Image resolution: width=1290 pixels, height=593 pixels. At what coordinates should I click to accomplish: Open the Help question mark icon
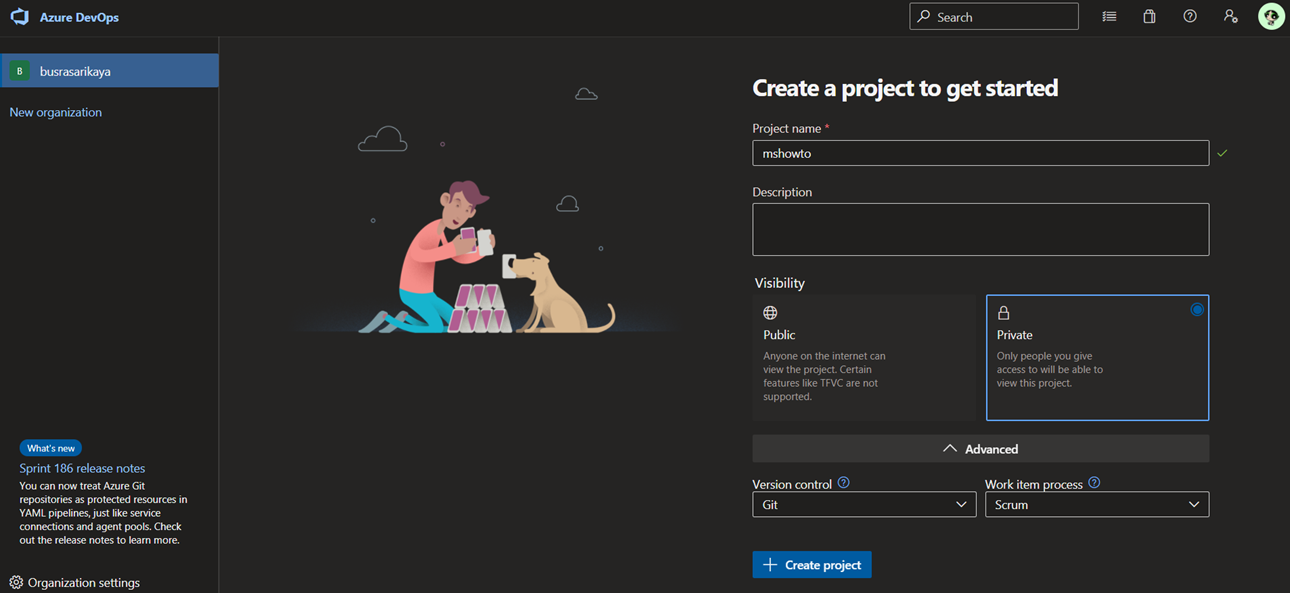[1190, 17]
